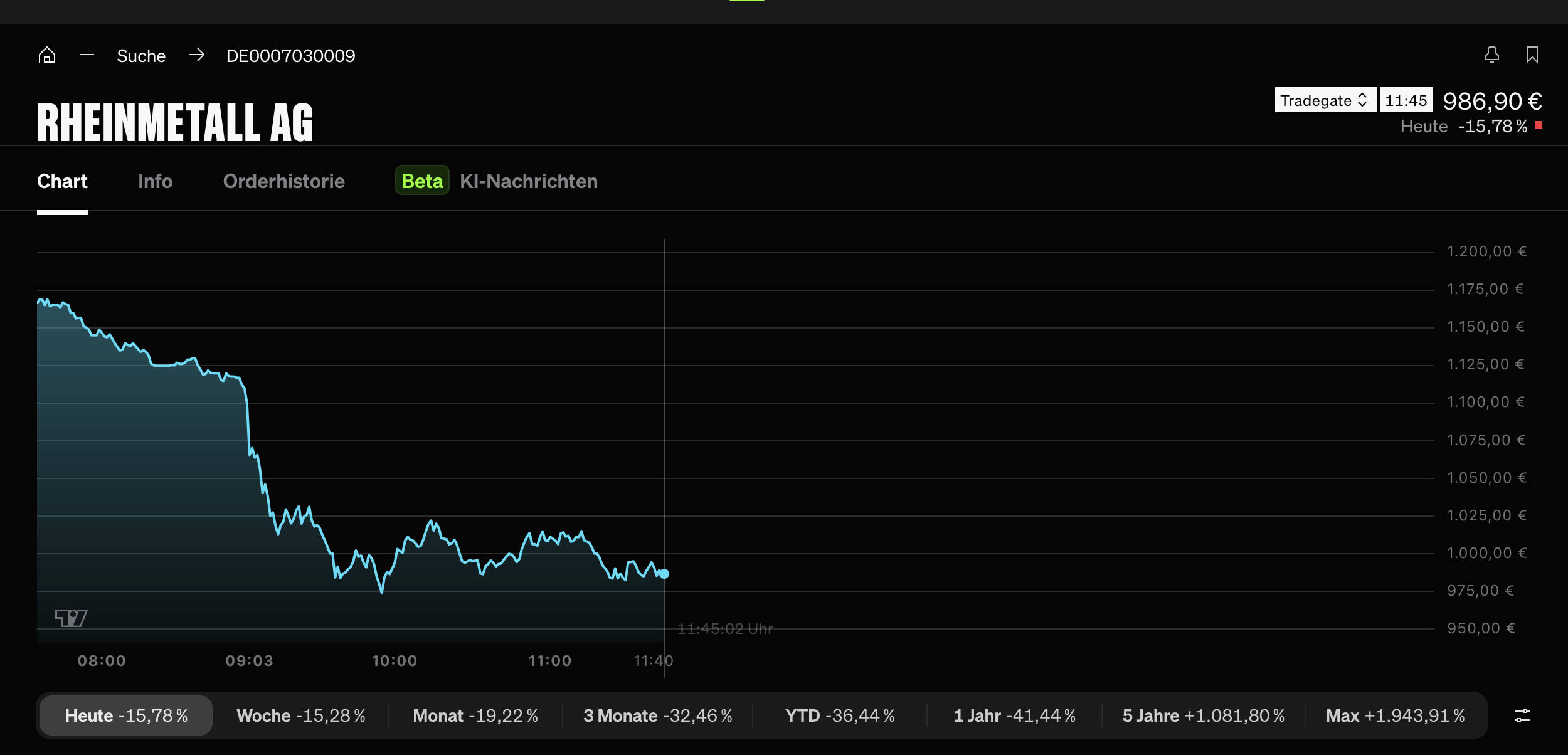
Task: Open the Tradegate exchange dropdown
Action: pyautogui.click(x=1325, y=100)
